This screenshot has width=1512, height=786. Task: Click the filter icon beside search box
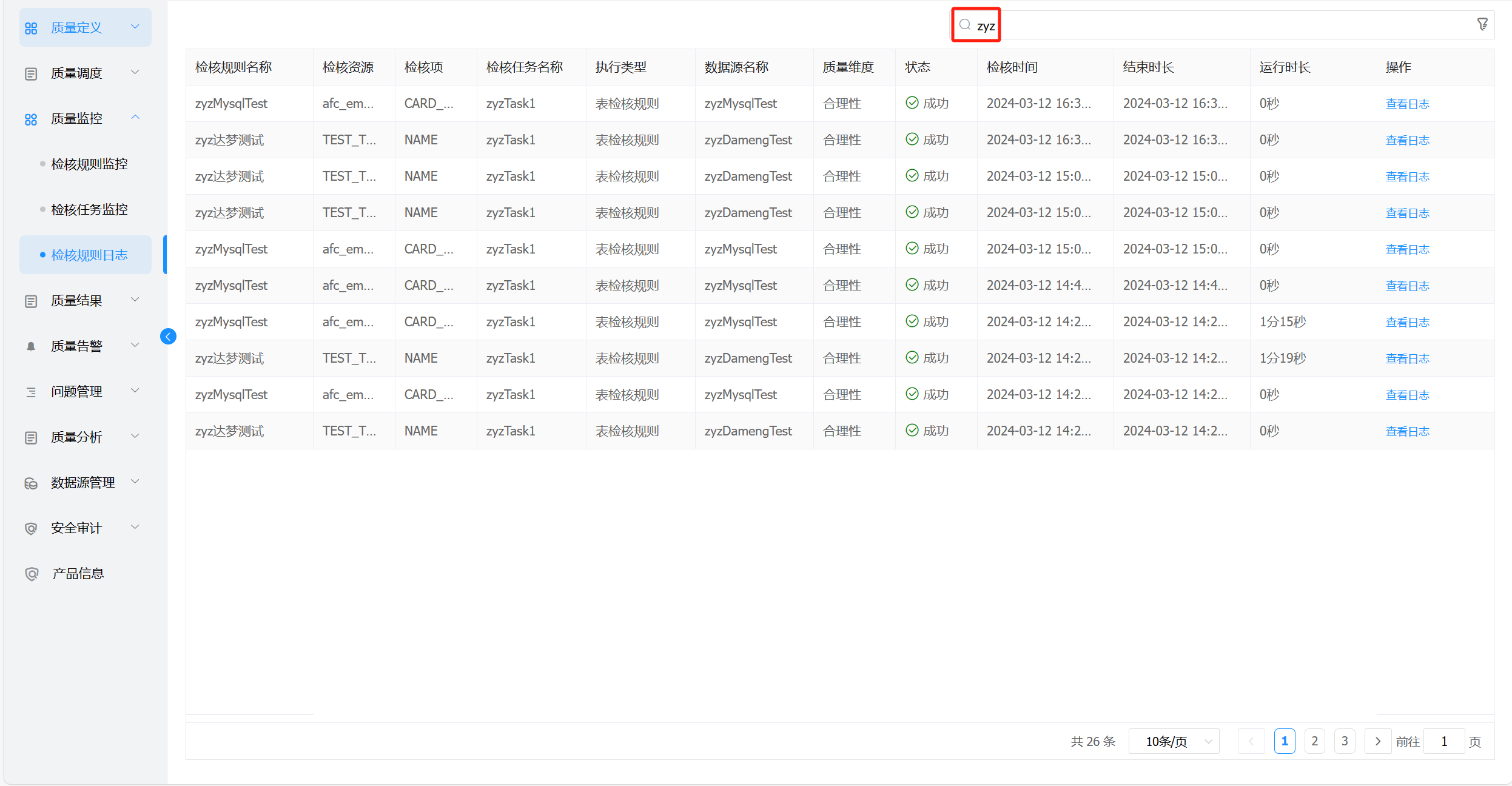tap(1482, 24)
